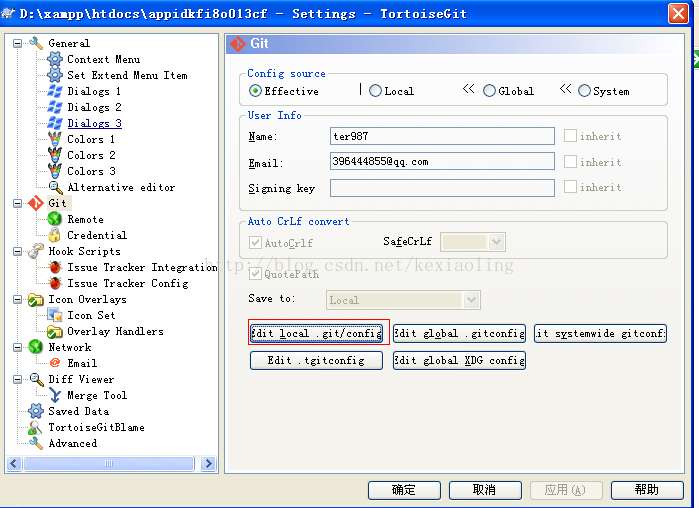Click the Context Menu gear icon
Image resolution: width=699 pixels, height=508 pixels.
pyautogui.click(x=55, y=59)
